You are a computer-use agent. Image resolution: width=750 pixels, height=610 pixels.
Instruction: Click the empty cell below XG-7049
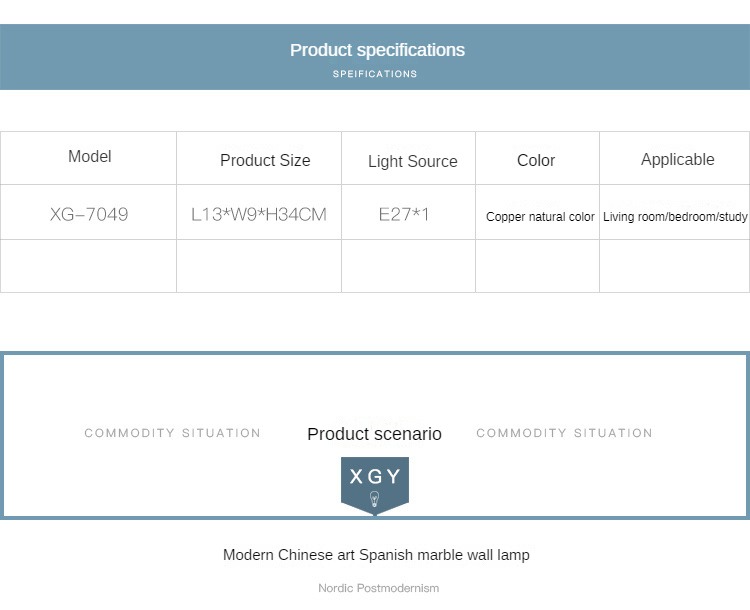click(x=89, y=266)
